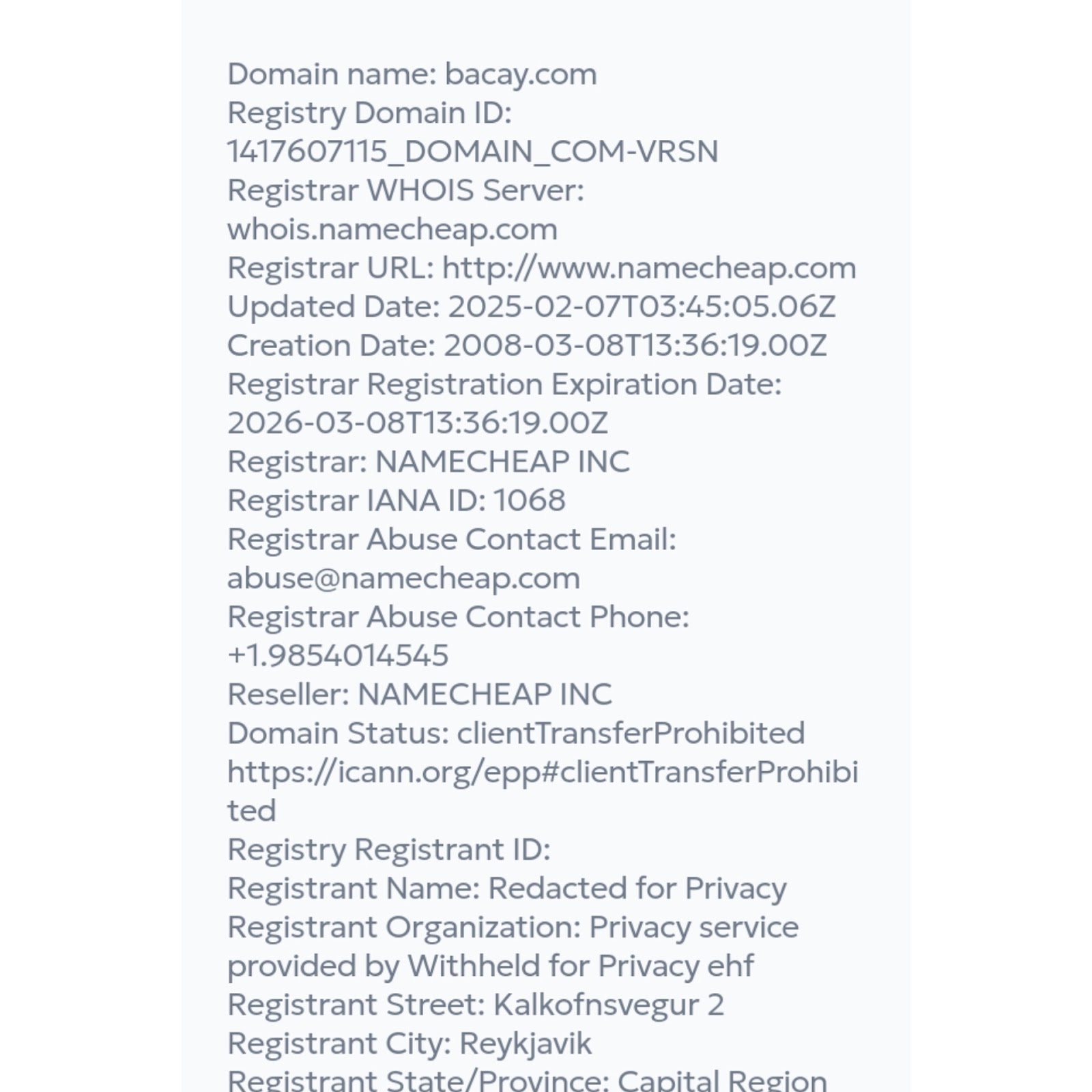Click the Registry Registrant ID label

[x=388, y=850]
